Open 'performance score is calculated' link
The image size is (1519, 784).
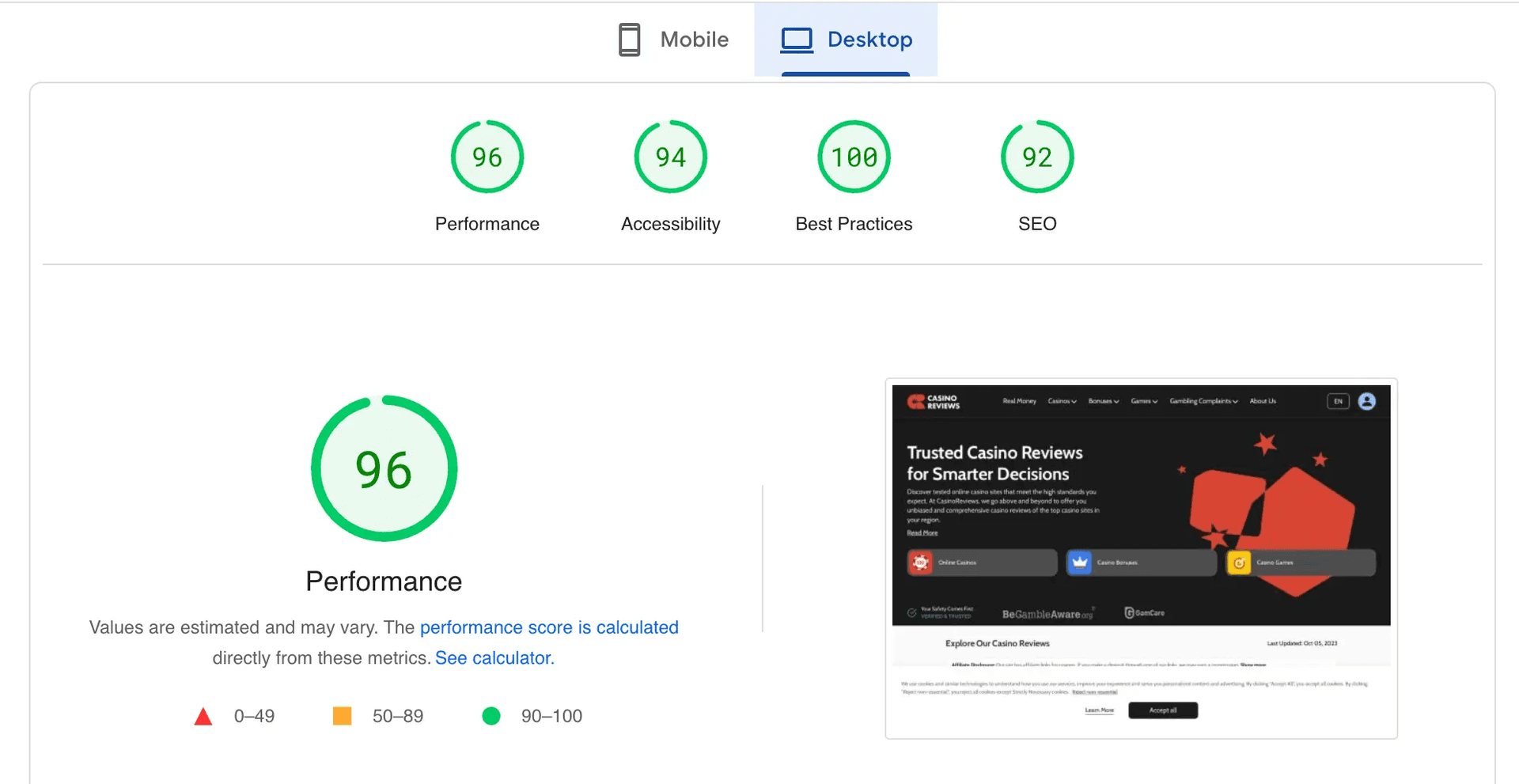549,627
